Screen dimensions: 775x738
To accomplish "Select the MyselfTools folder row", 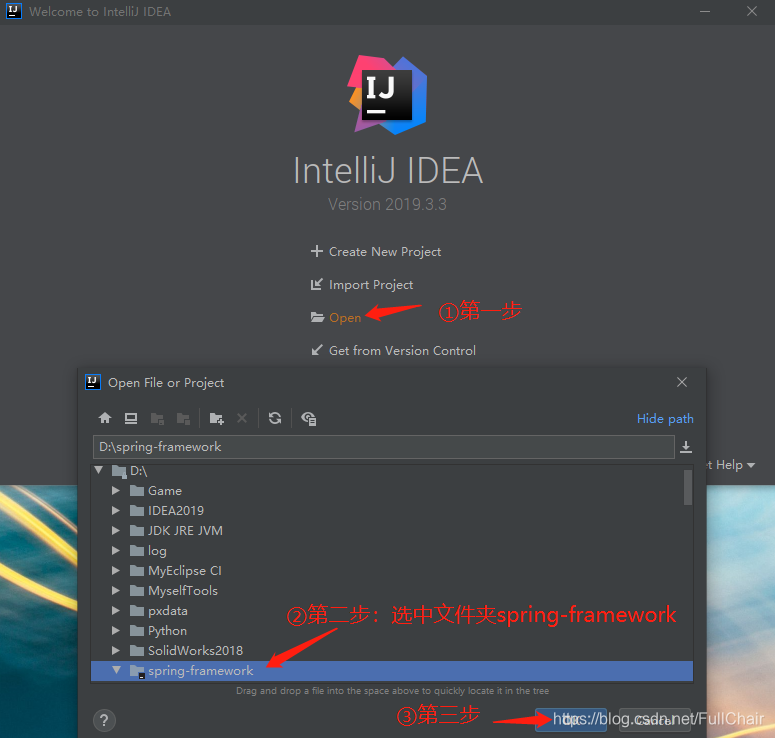I will click(x=392, y=590).
